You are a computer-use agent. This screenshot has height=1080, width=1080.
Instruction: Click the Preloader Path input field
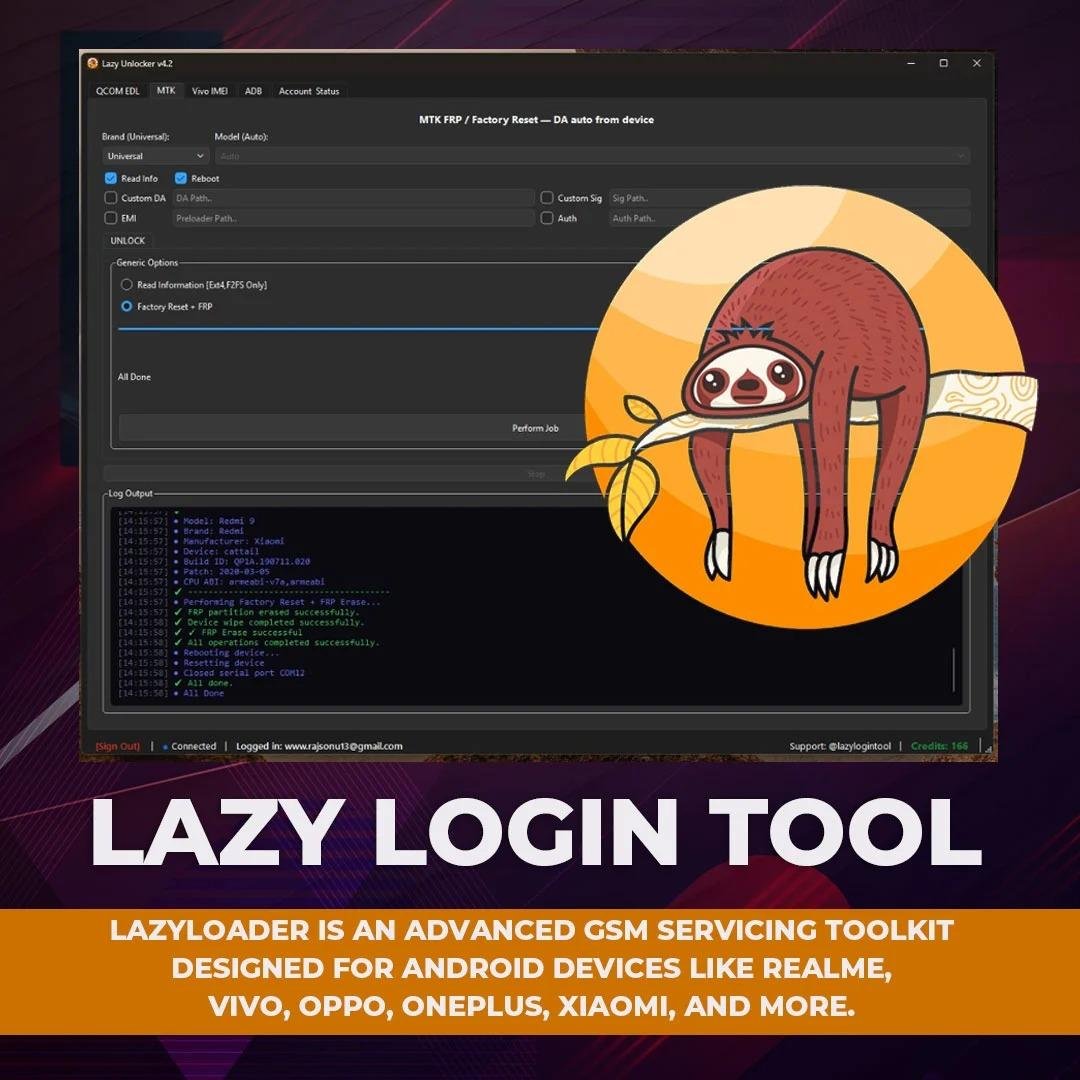tap(353, 218)
